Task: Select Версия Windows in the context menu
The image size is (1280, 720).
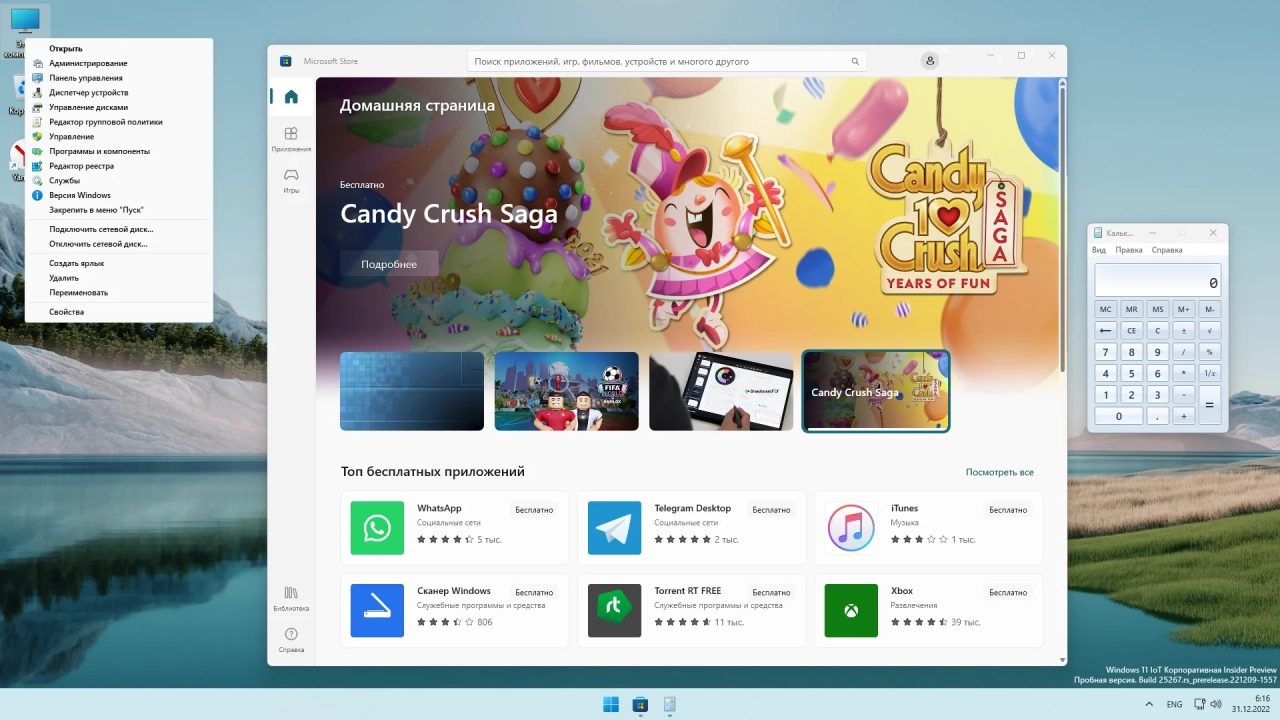Action: click(x=119, y=195)
